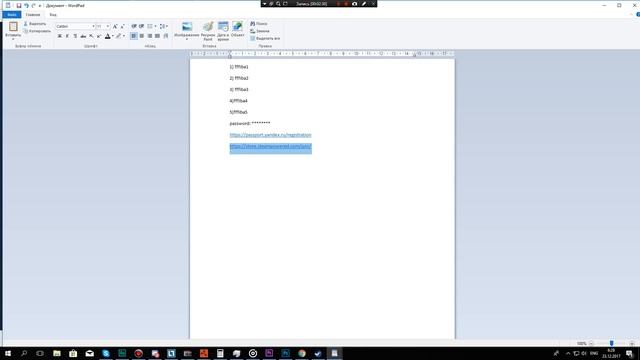Click the Replace button in editing group
The height and width of the screenshot is (360, 640).
coord(260,31)
